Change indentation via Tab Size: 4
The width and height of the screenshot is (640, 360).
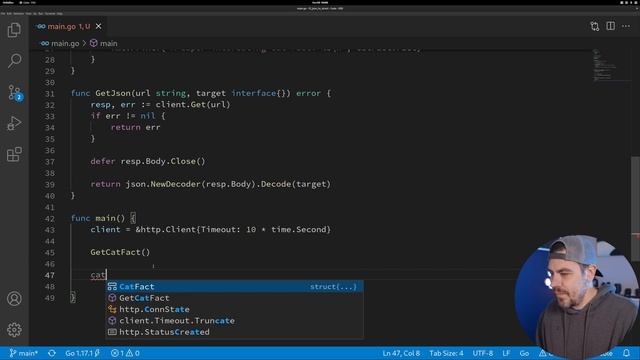[446, 353]
